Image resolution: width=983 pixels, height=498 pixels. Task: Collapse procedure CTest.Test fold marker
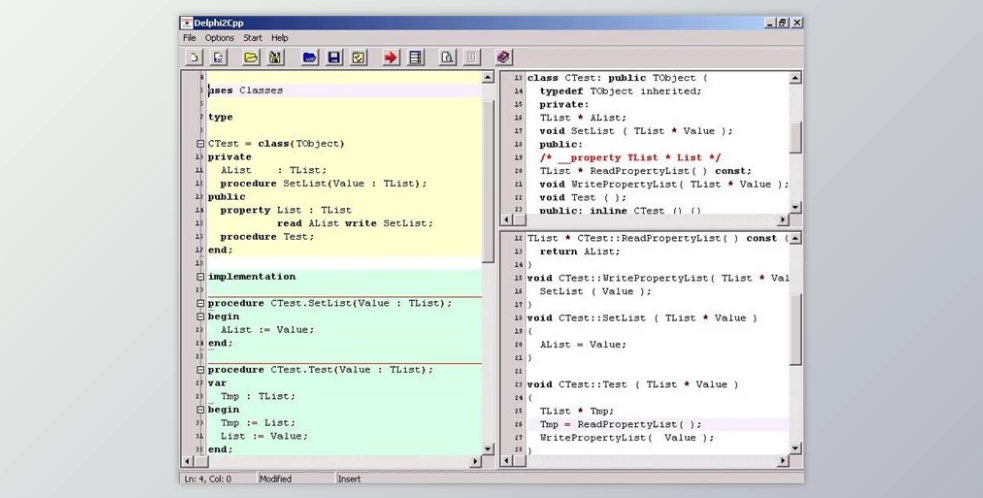point(201,370)
